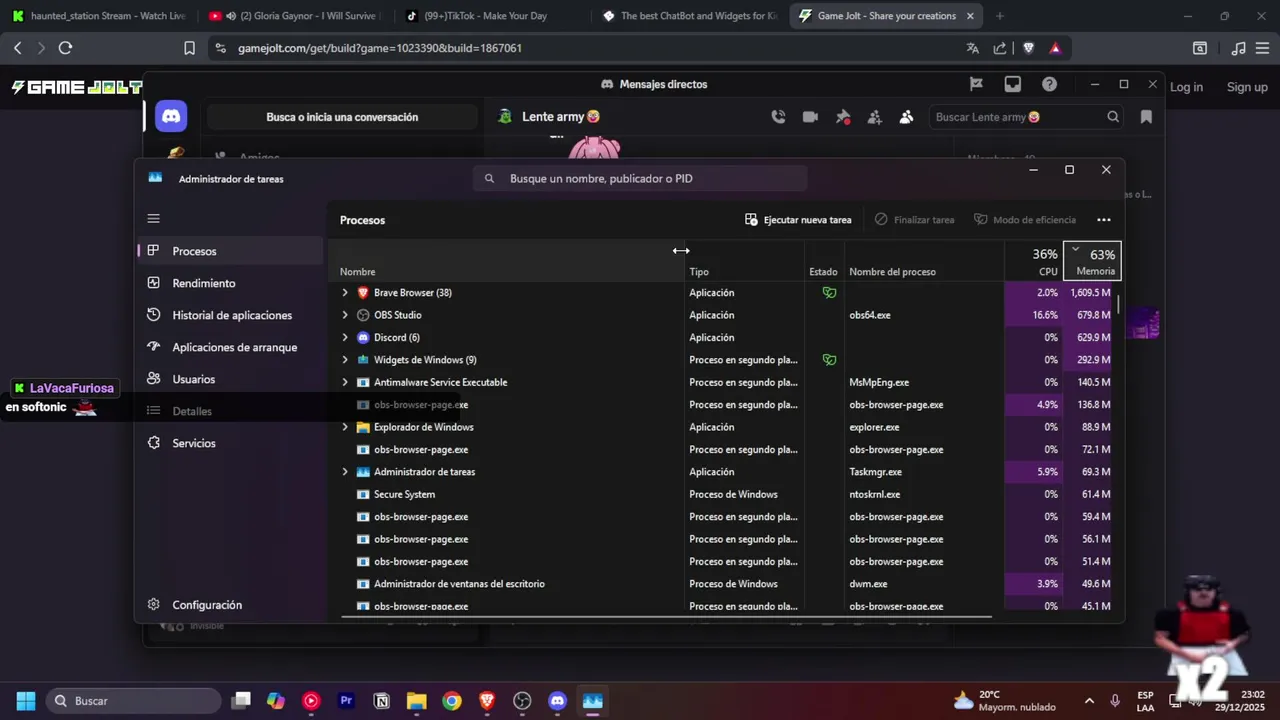Start a voice call in Discord
1280x720 pixels.
pos(778,117)
